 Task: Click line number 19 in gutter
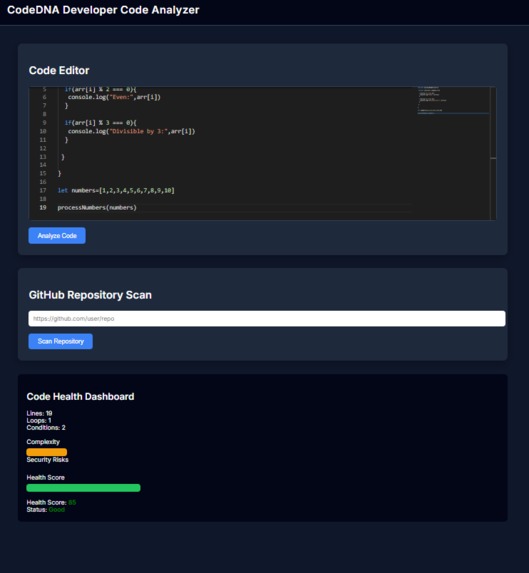tap(43, 208)
